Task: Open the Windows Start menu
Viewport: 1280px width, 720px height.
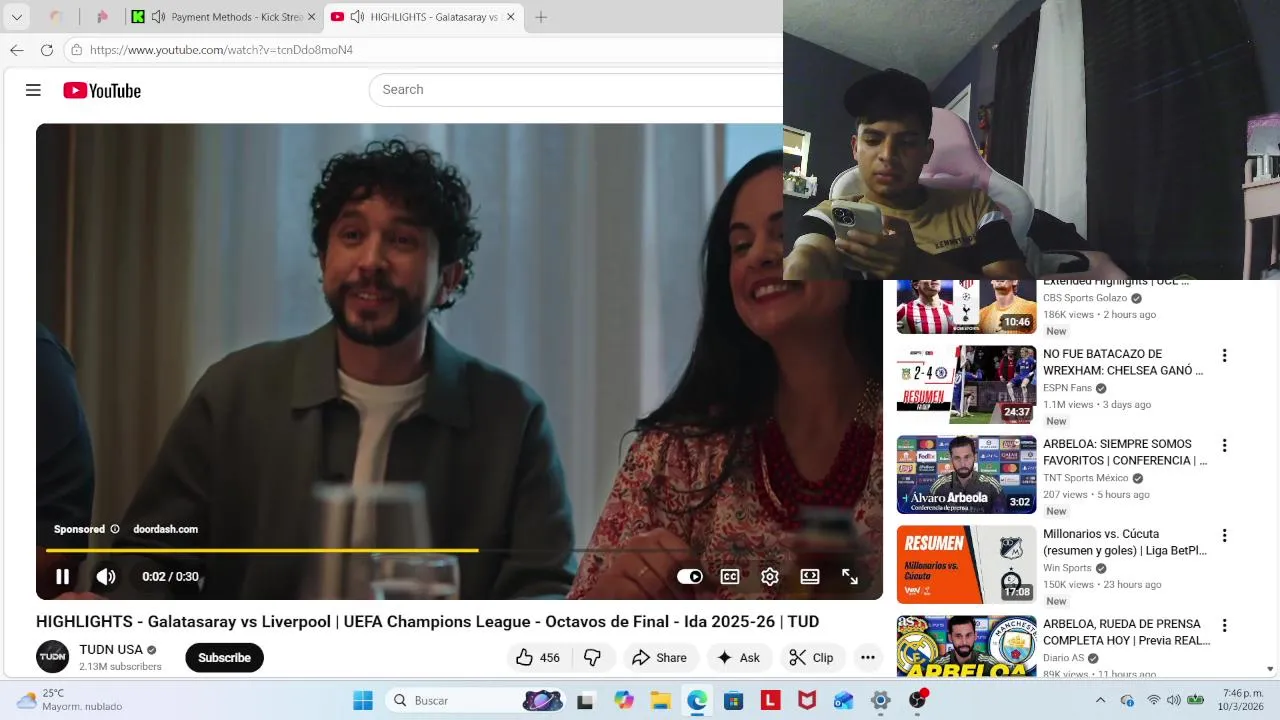Action: coord(363,701)
